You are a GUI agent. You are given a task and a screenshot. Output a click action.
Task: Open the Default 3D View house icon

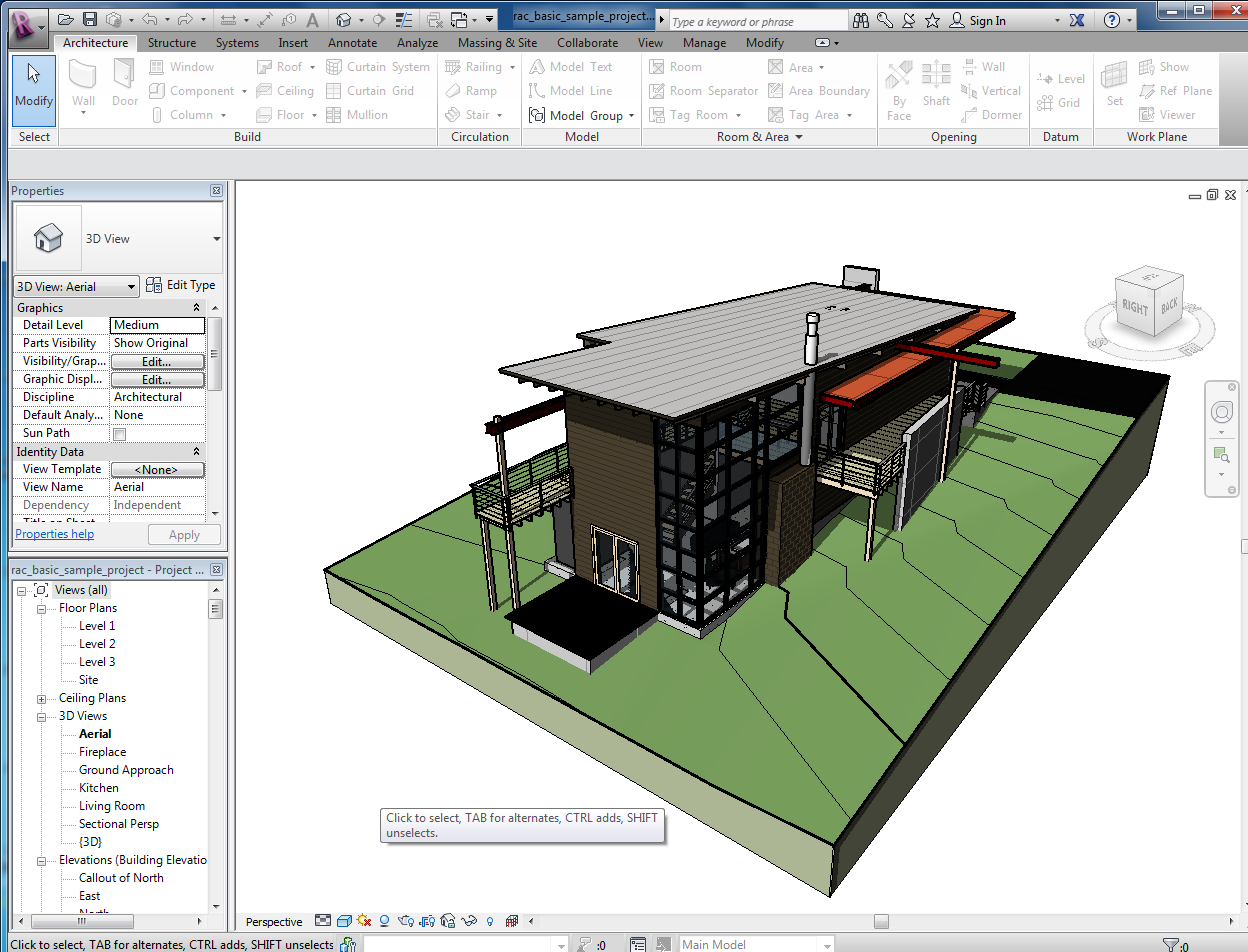point(344,19)
